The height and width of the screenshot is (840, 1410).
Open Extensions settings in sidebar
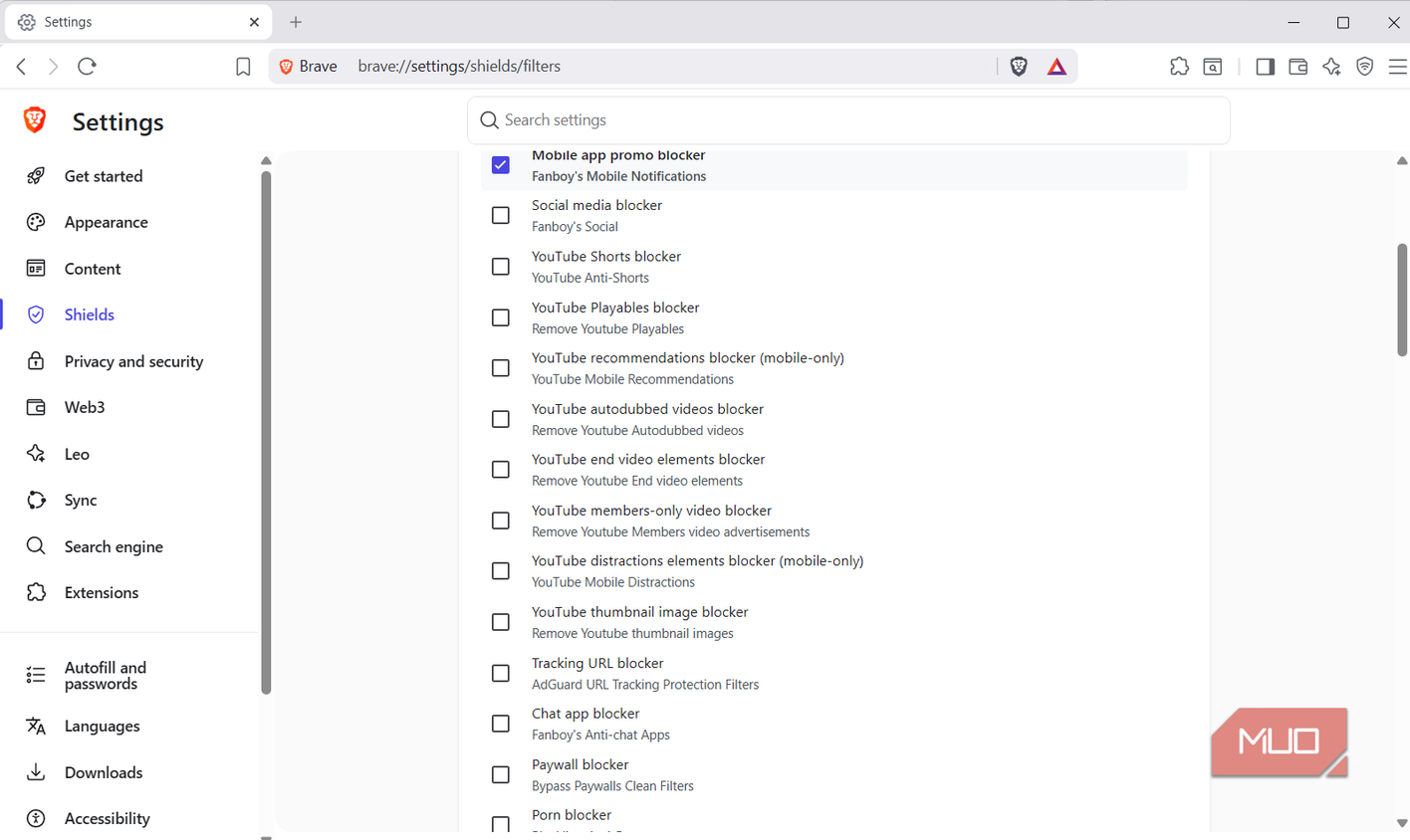(102, 592)
